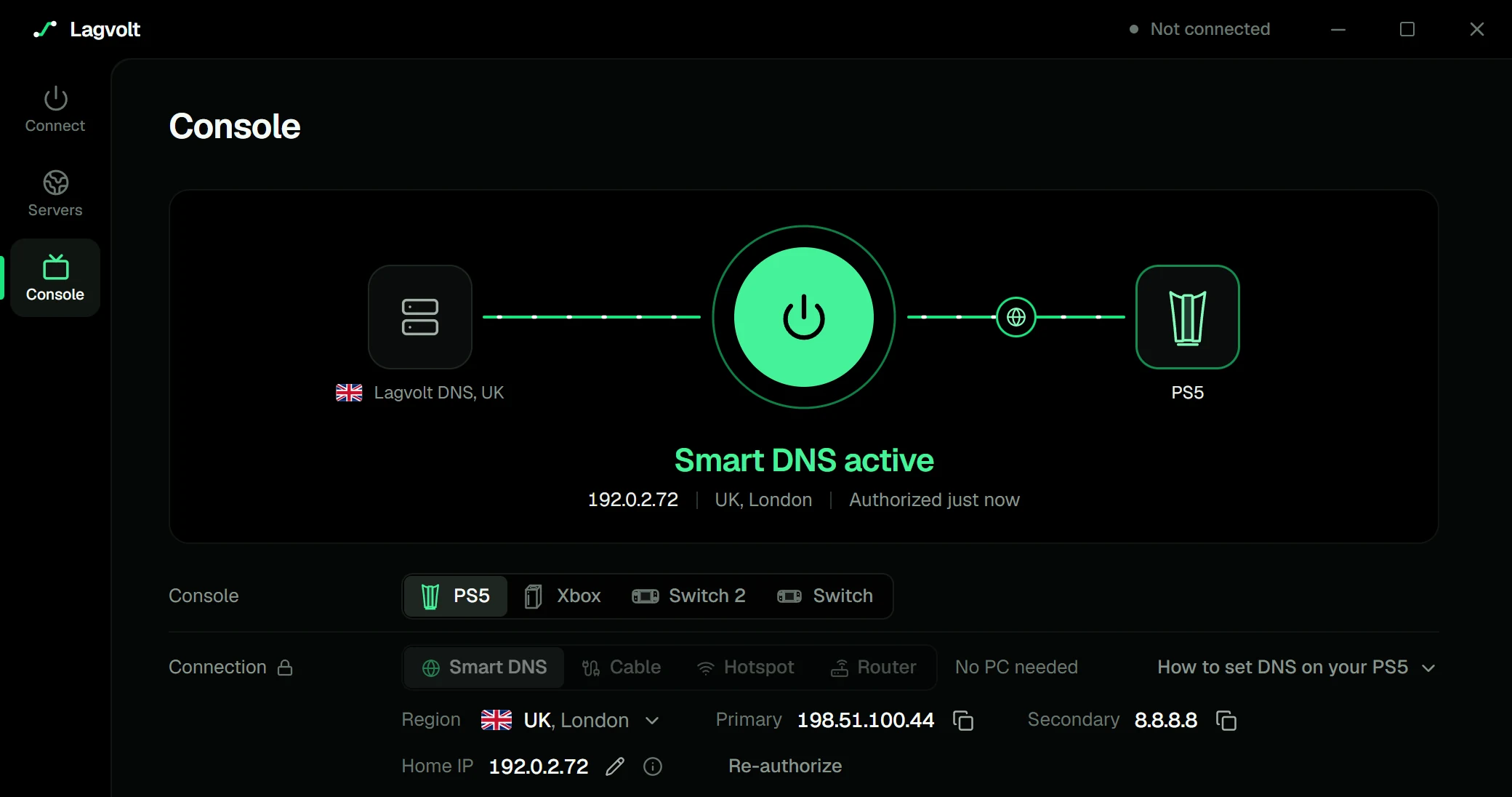The image size is (1512, 797).
Task: Choose Smart DNS connection mode
Action: click(x=484, y=668)
